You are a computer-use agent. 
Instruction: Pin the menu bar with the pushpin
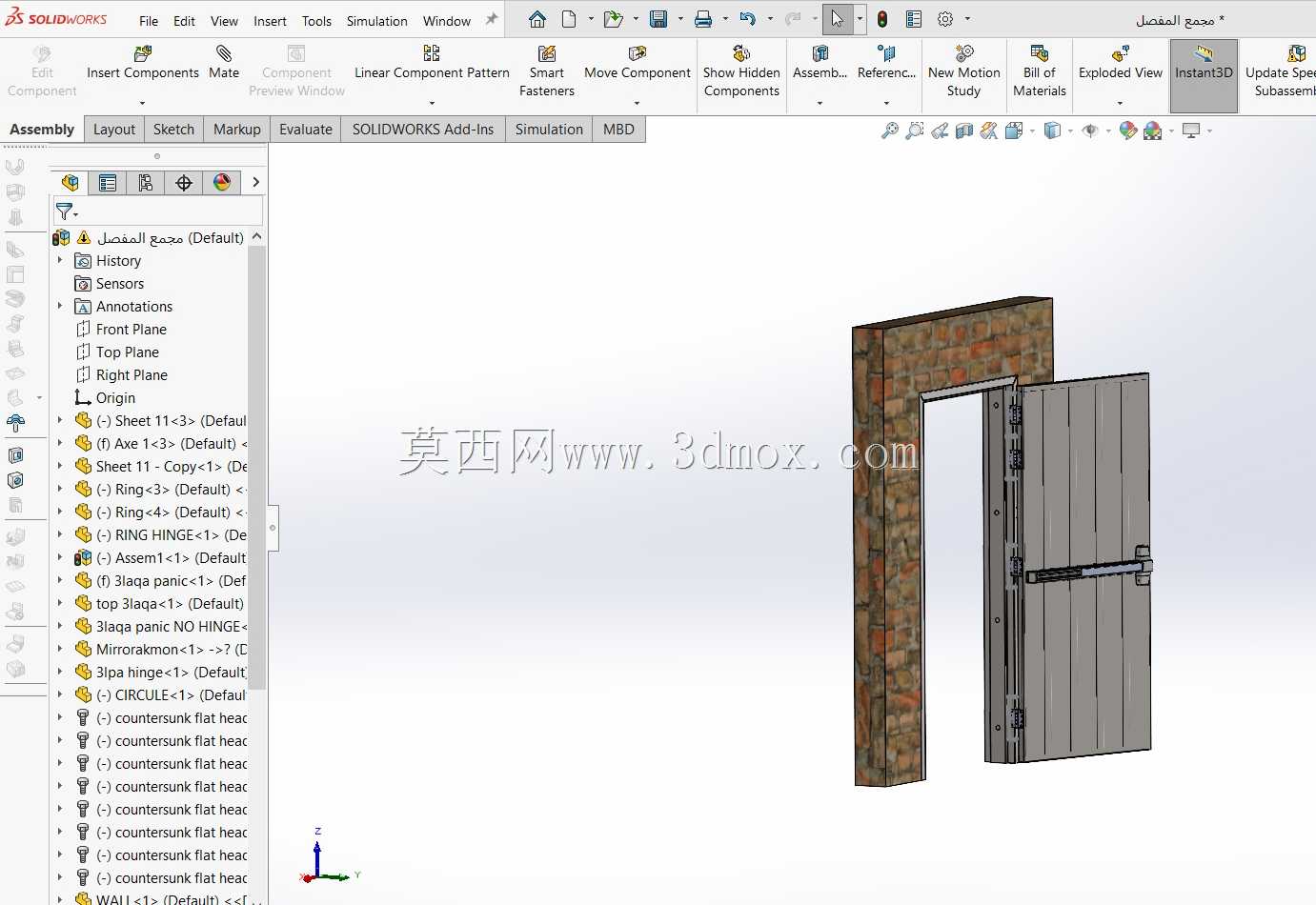492,19
